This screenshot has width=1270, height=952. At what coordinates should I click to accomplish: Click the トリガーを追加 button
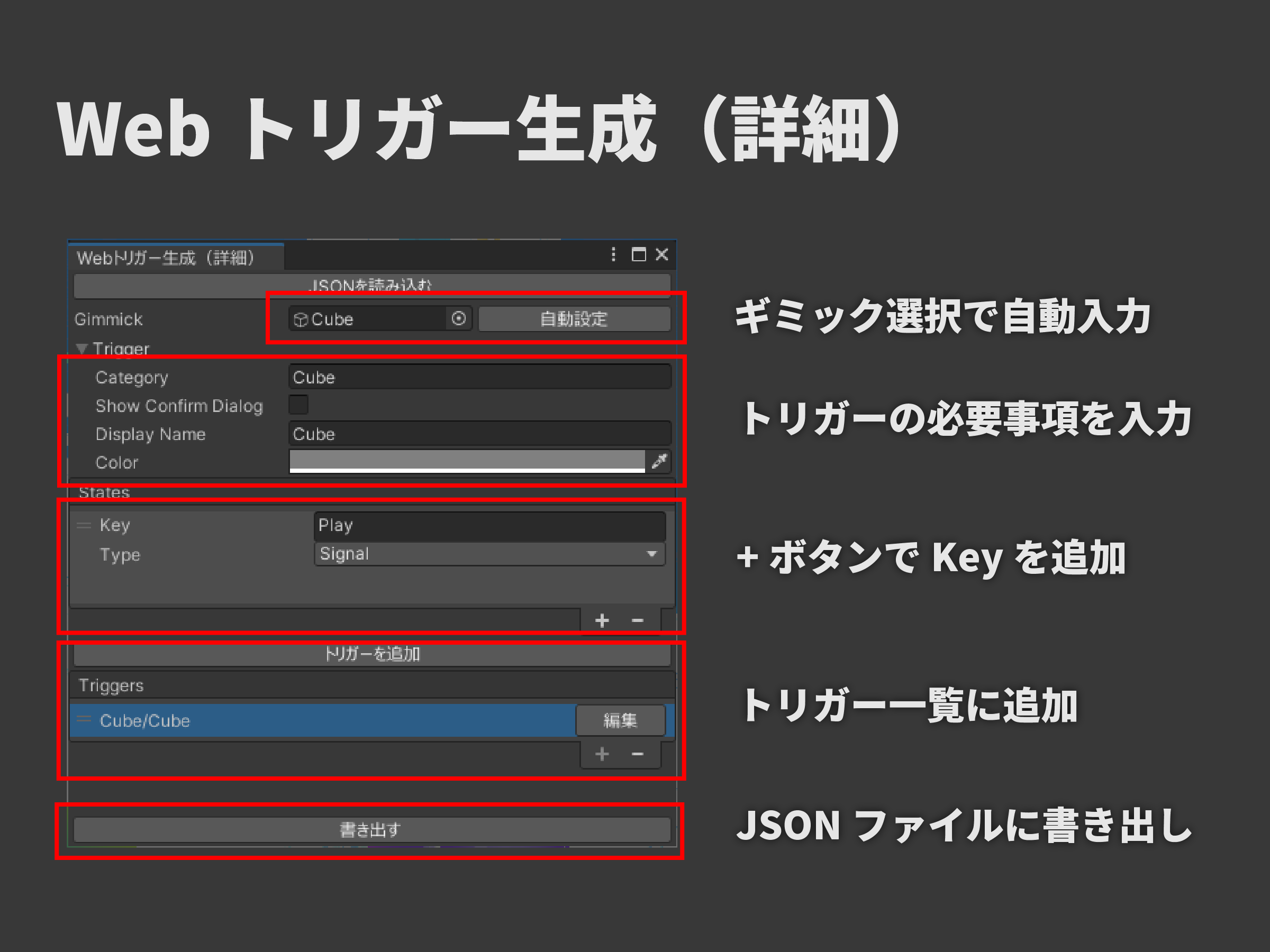pos(372,654)
